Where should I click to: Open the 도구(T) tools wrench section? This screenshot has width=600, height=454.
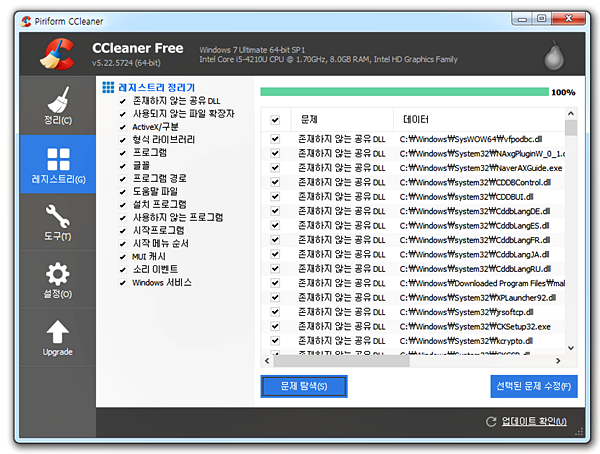(58, 222)
